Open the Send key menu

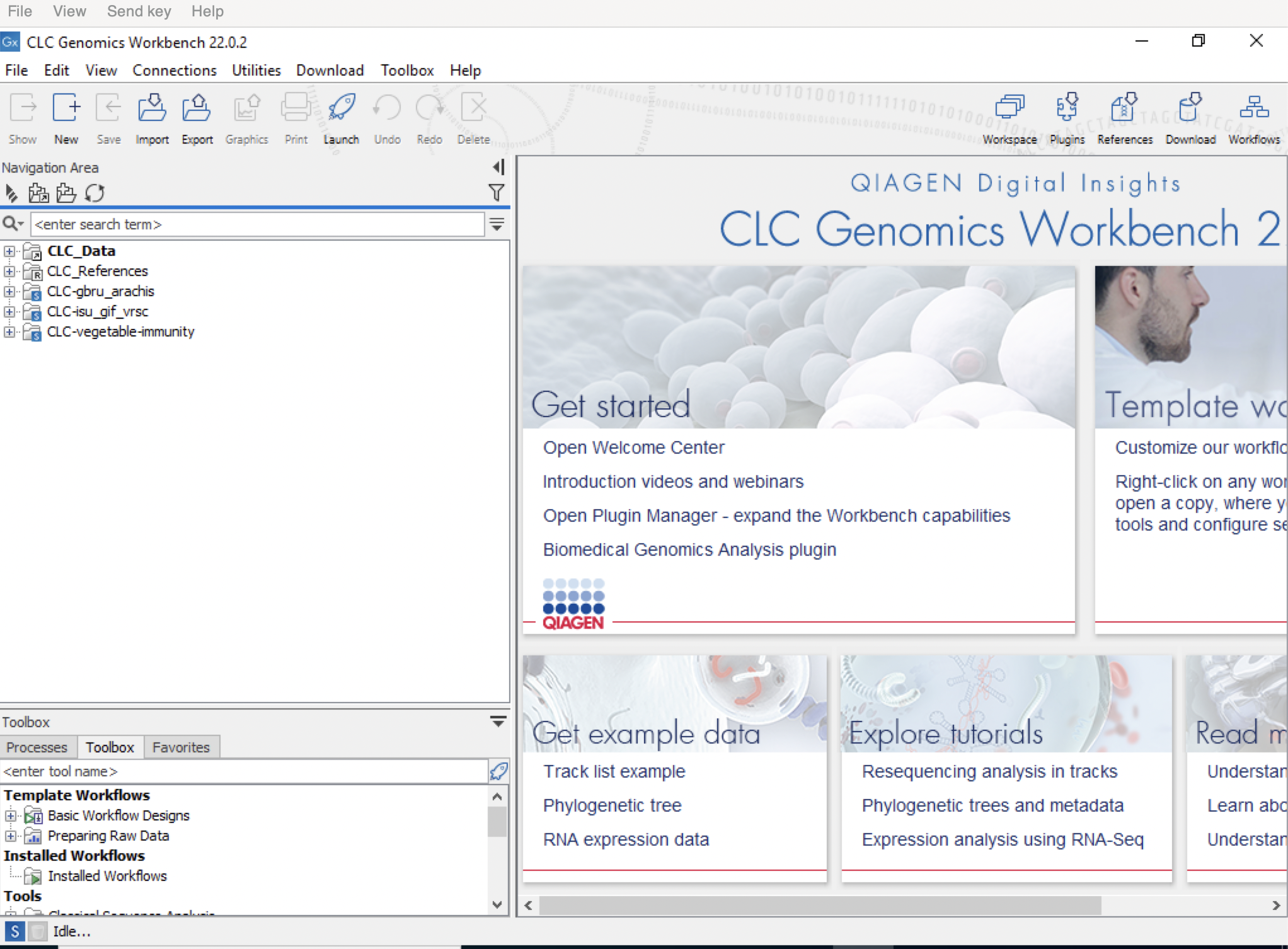pyautogui.click(x=139, y=11)
